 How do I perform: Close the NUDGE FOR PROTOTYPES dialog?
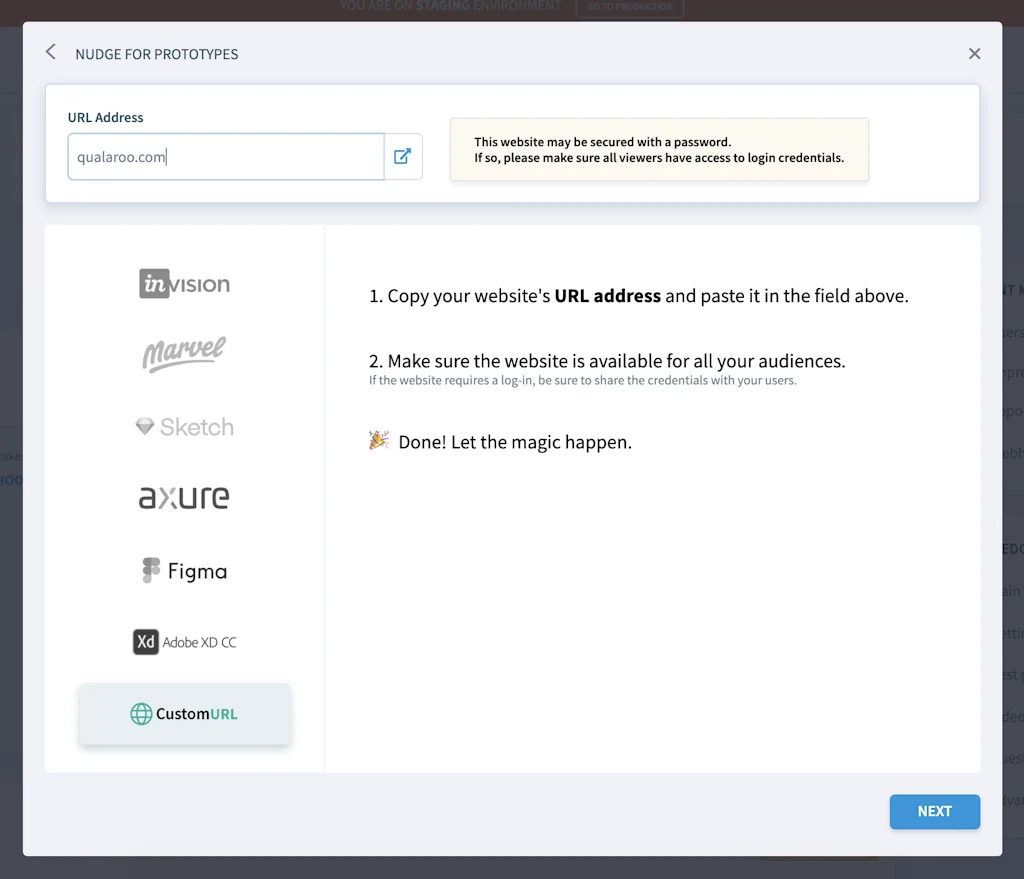974,53
